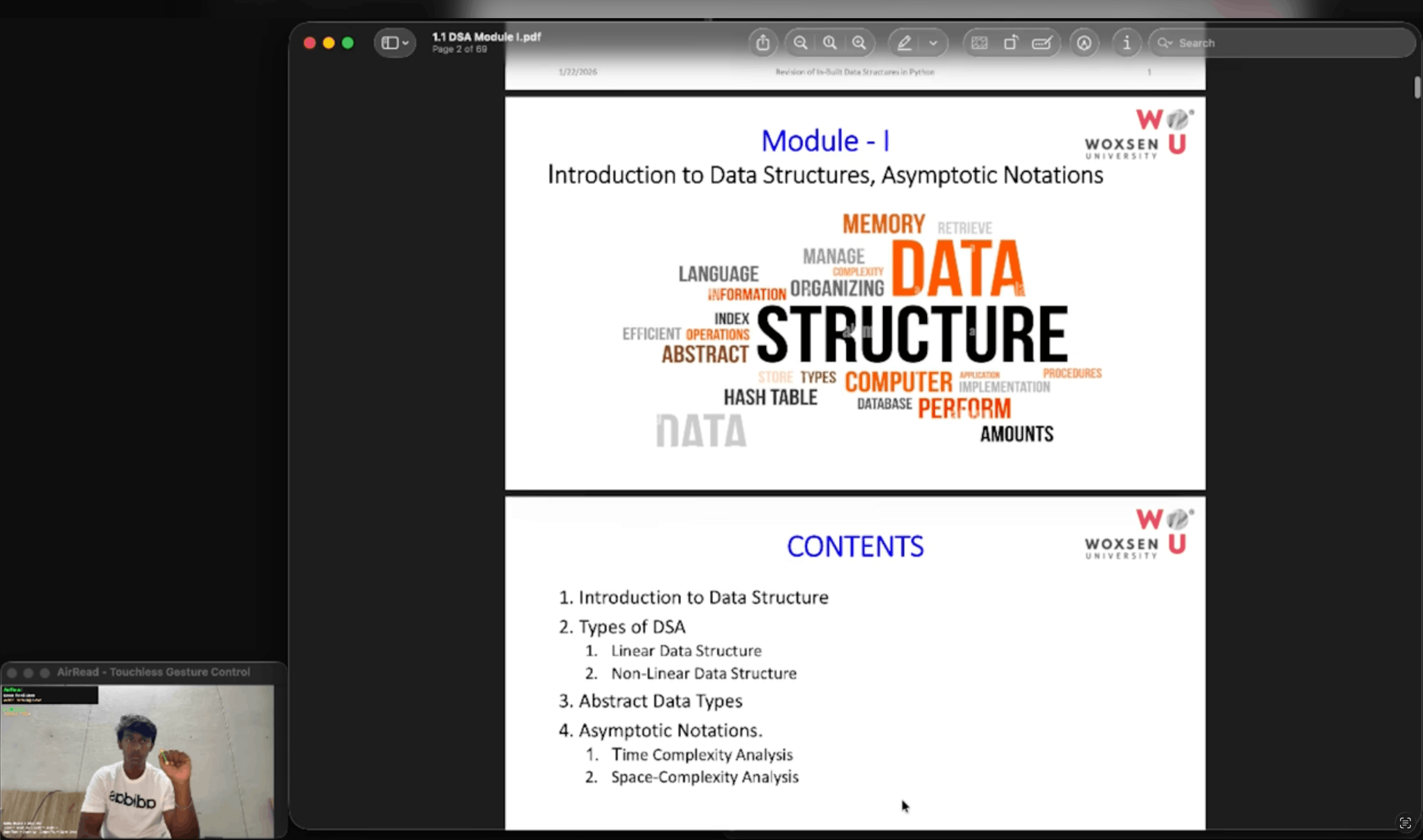Toggle the sidebar view button

390,43
